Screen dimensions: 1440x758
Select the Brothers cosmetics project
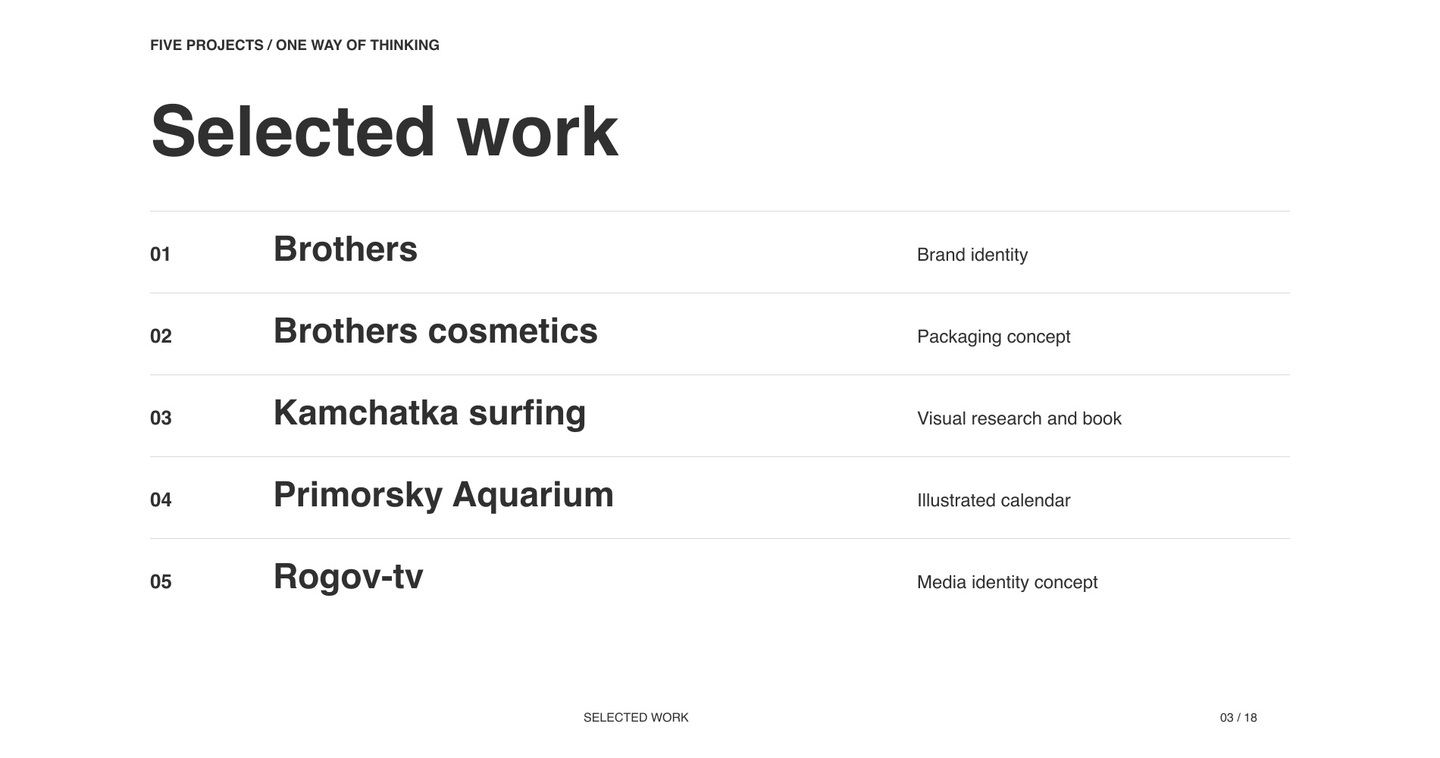435,331
